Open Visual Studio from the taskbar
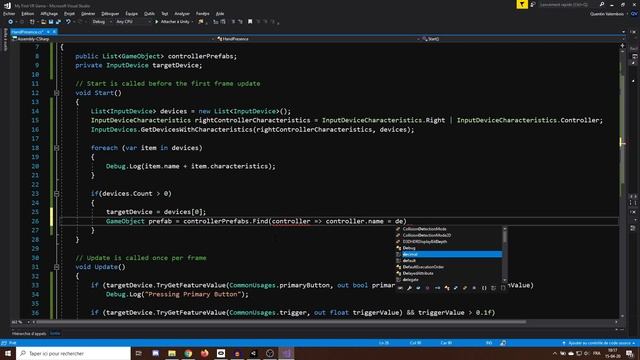Viewport: 640px width, 360px height. pyautogui.click(x=286, y=353)
